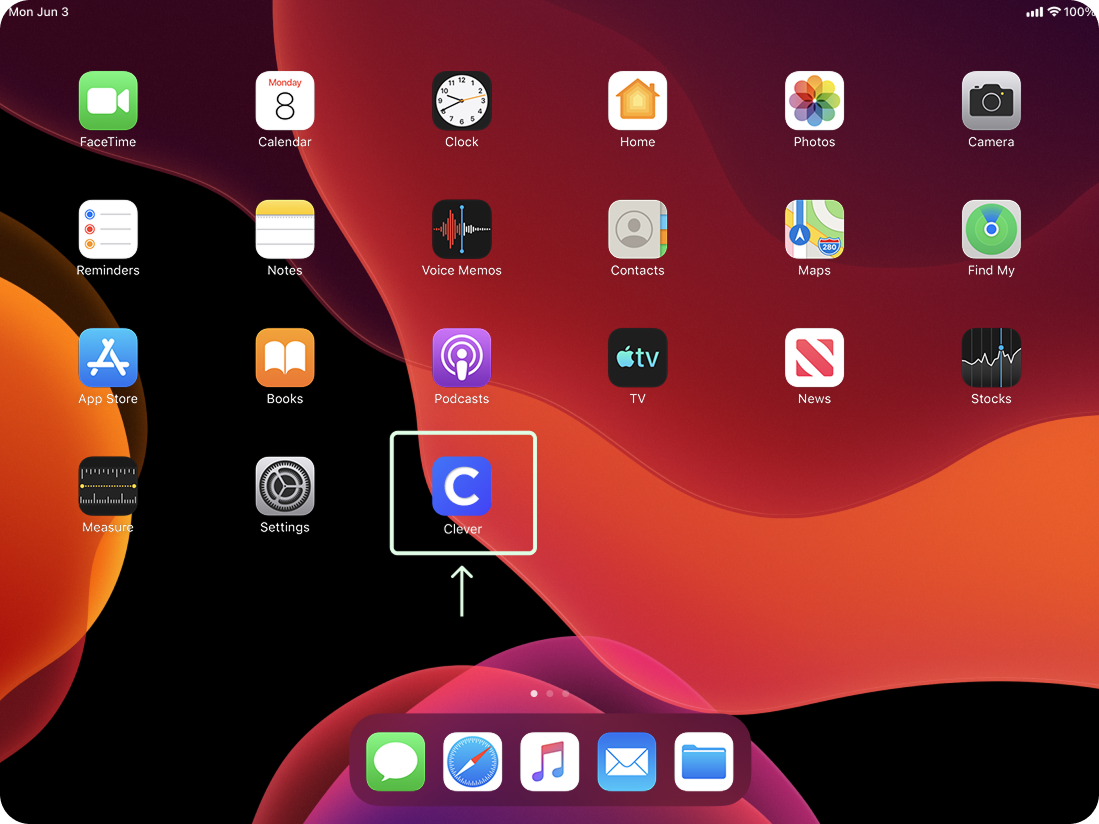Open the Podcasts app

(461, 357)
